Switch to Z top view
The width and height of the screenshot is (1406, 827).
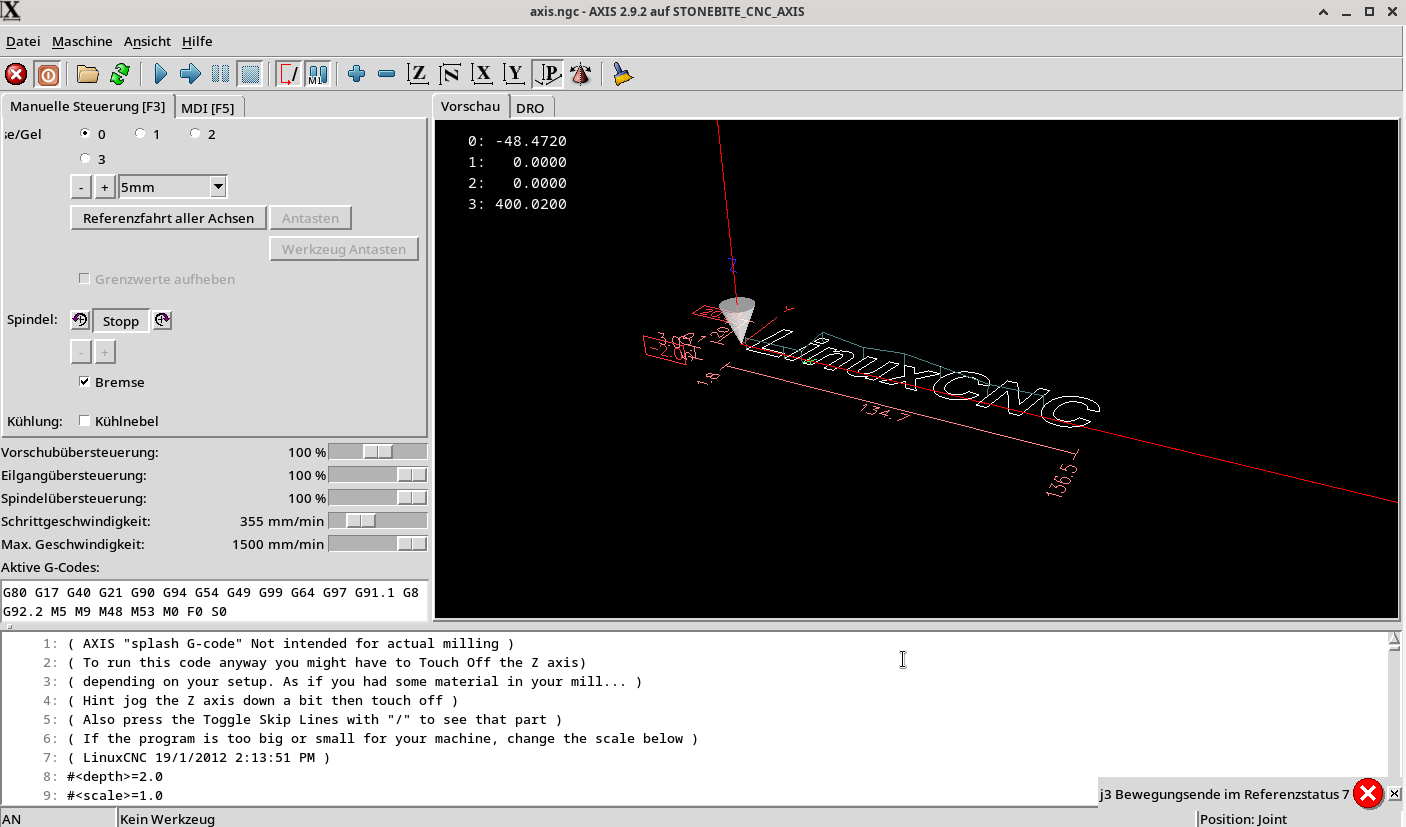click(419, 74)
